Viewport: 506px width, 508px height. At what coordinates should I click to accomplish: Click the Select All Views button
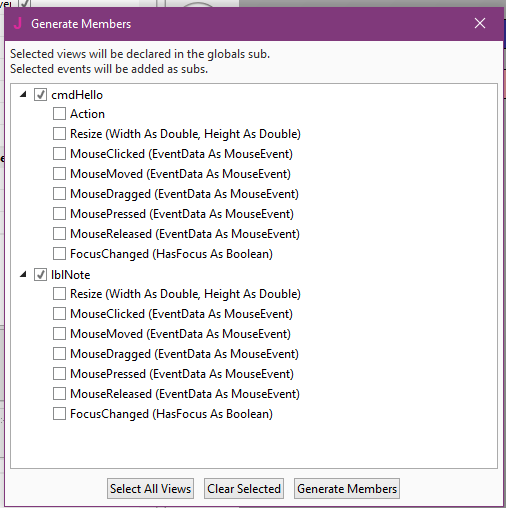[x=150, y=489]
